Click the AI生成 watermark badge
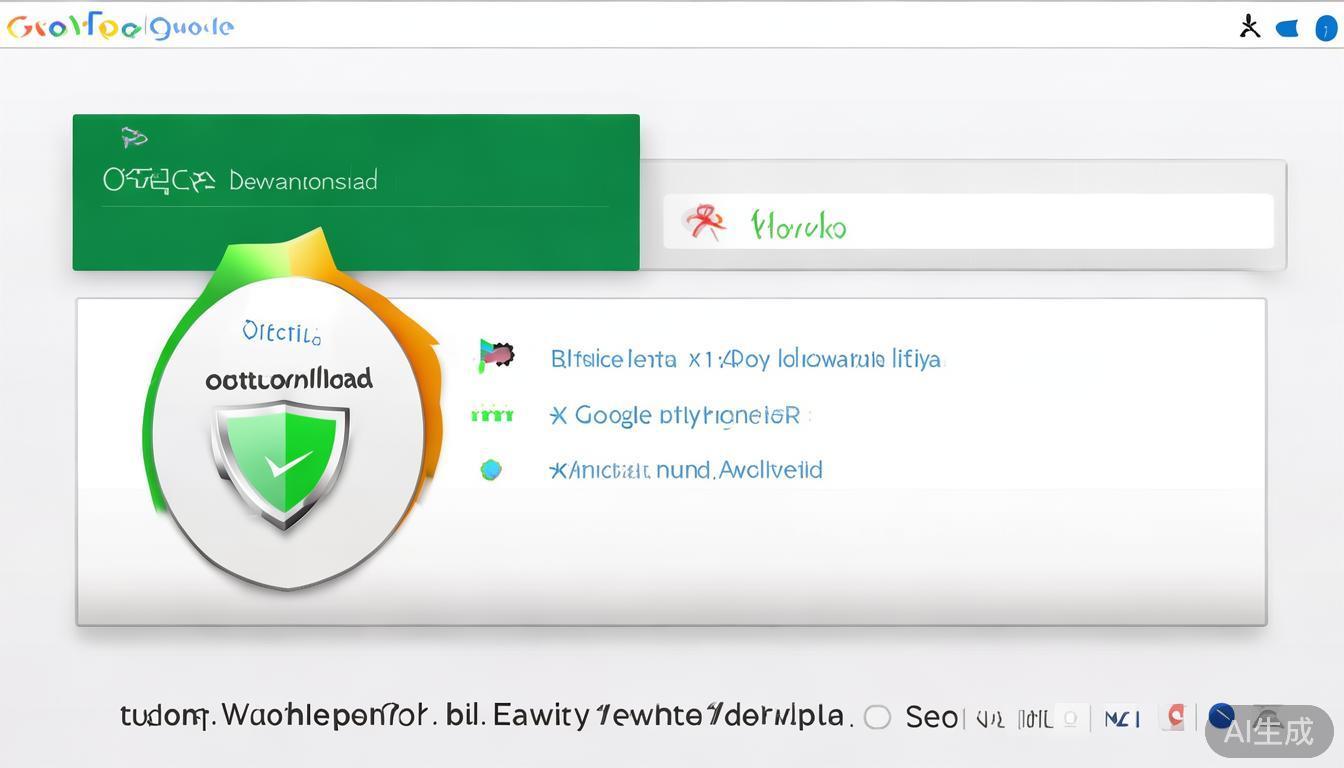Image resolution: width=1344 pixels, height=768 pixels. click(1269, 731)
